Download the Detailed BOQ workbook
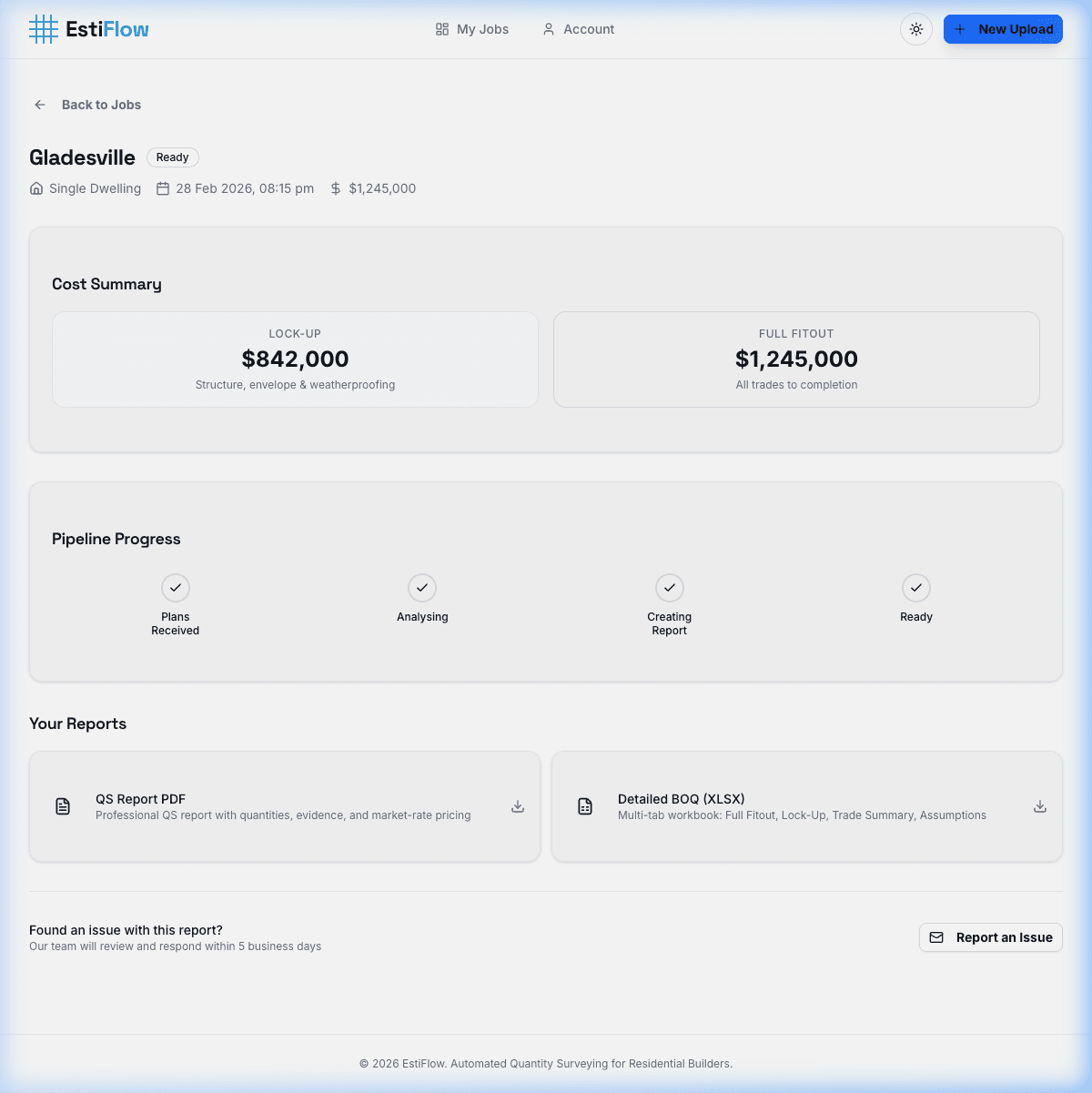Image resolution: width=1092 pixels, height=1093 pixels. tap(1039, 806)
